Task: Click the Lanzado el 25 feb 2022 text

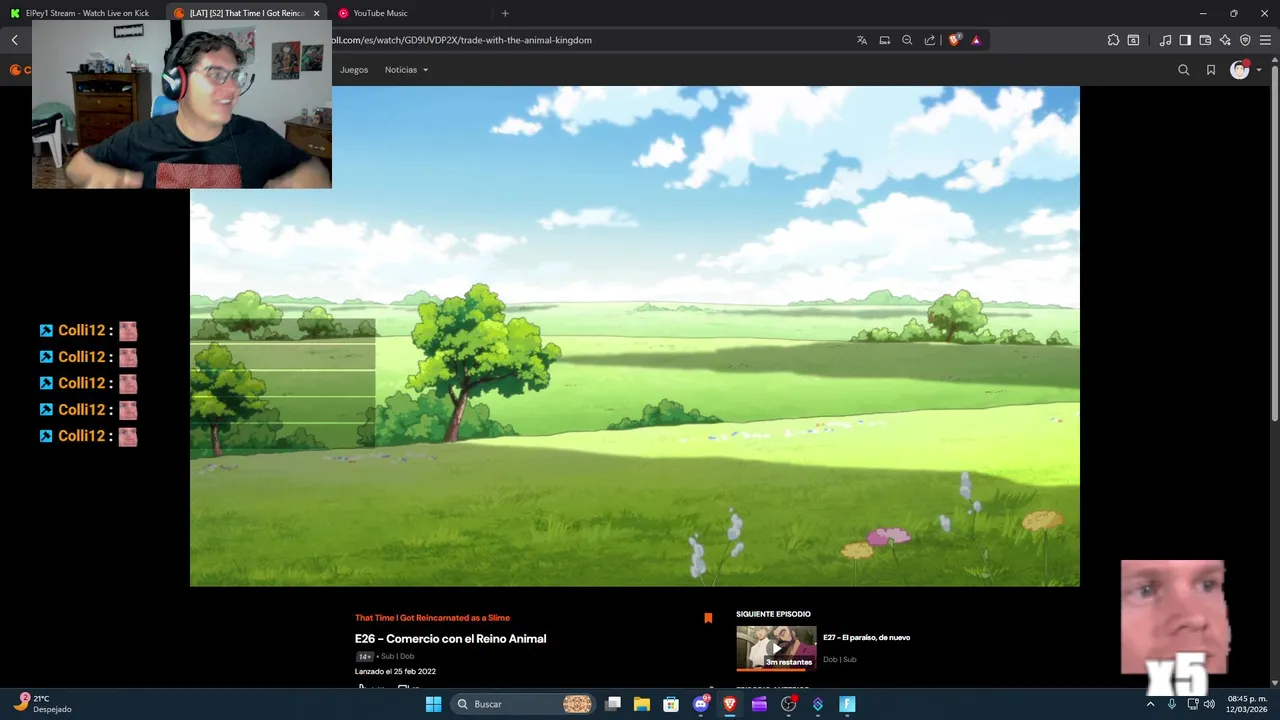Action: tap(395, 672)
